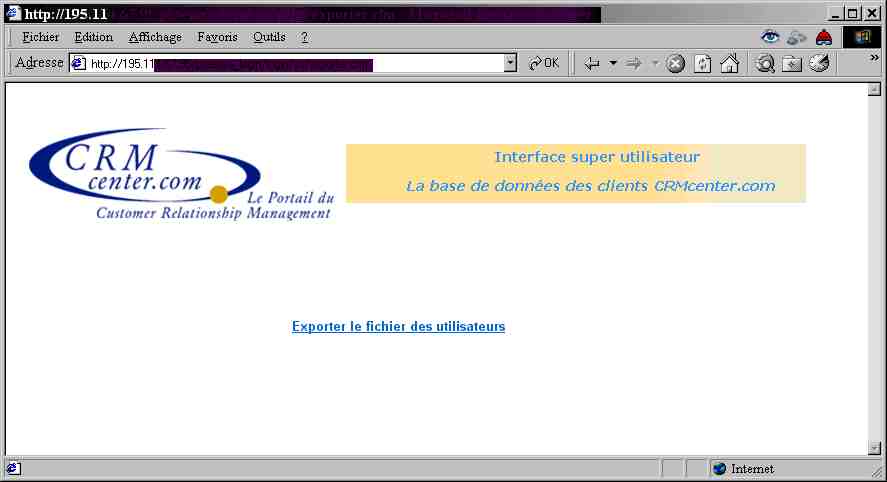Click the vertical scrollbar down arrow
Viewport: 887px width, 482px height.
pos(874,448)
